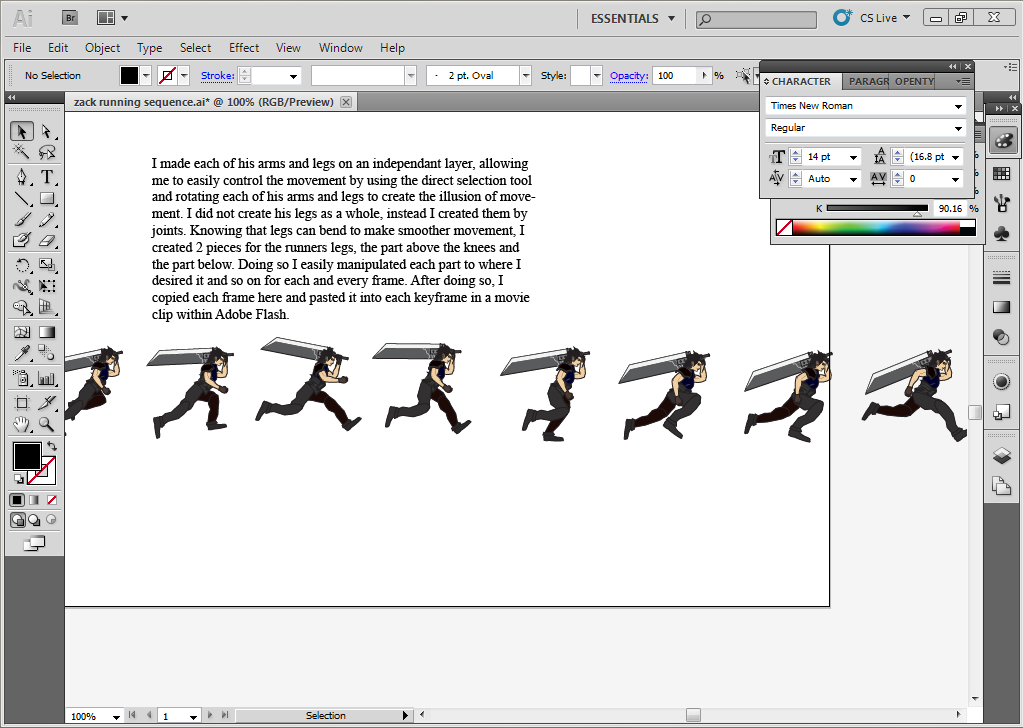Image resolution: width=1023 pixels, height=728 pixels.
Task: Select the Free Transform tool
Action: point(46,286)
